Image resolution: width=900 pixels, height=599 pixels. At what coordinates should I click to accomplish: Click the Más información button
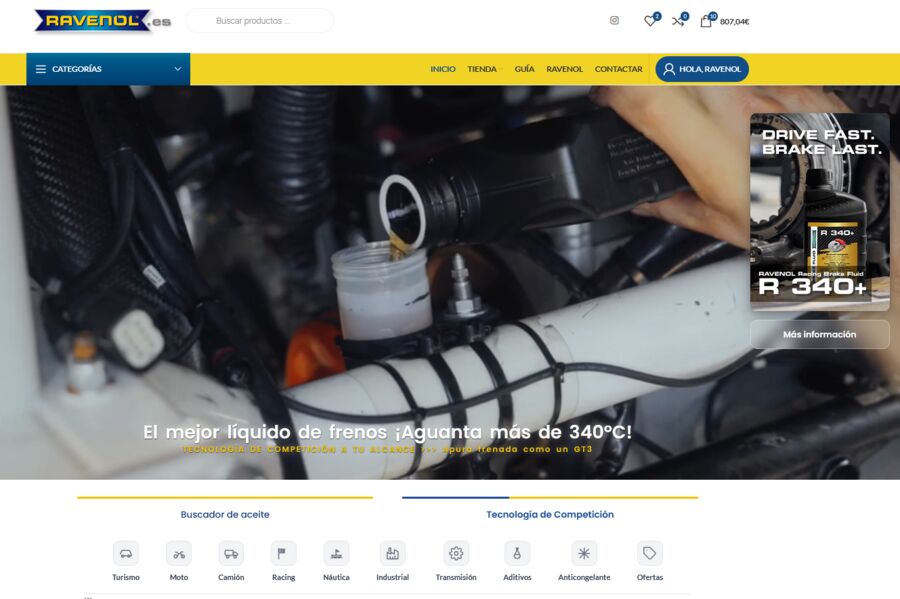pyautogui.click(x=820, y=334)
